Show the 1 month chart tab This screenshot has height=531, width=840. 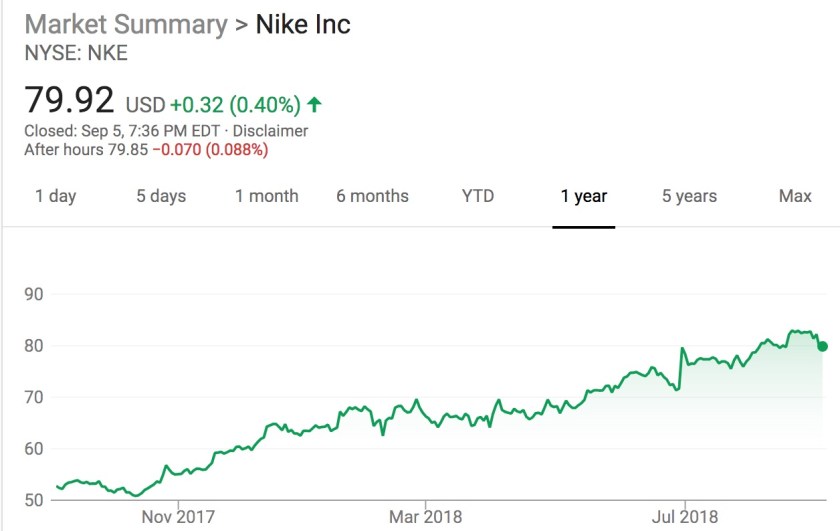coord(267,196)
